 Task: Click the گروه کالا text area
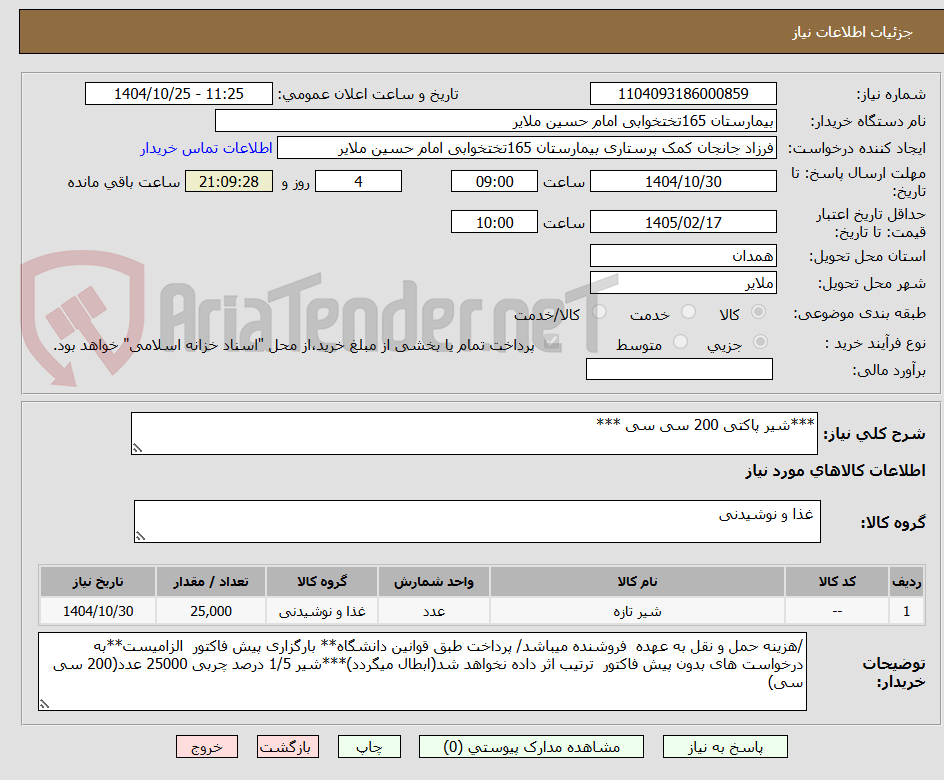pyautogui.click(x=477, y=521)
